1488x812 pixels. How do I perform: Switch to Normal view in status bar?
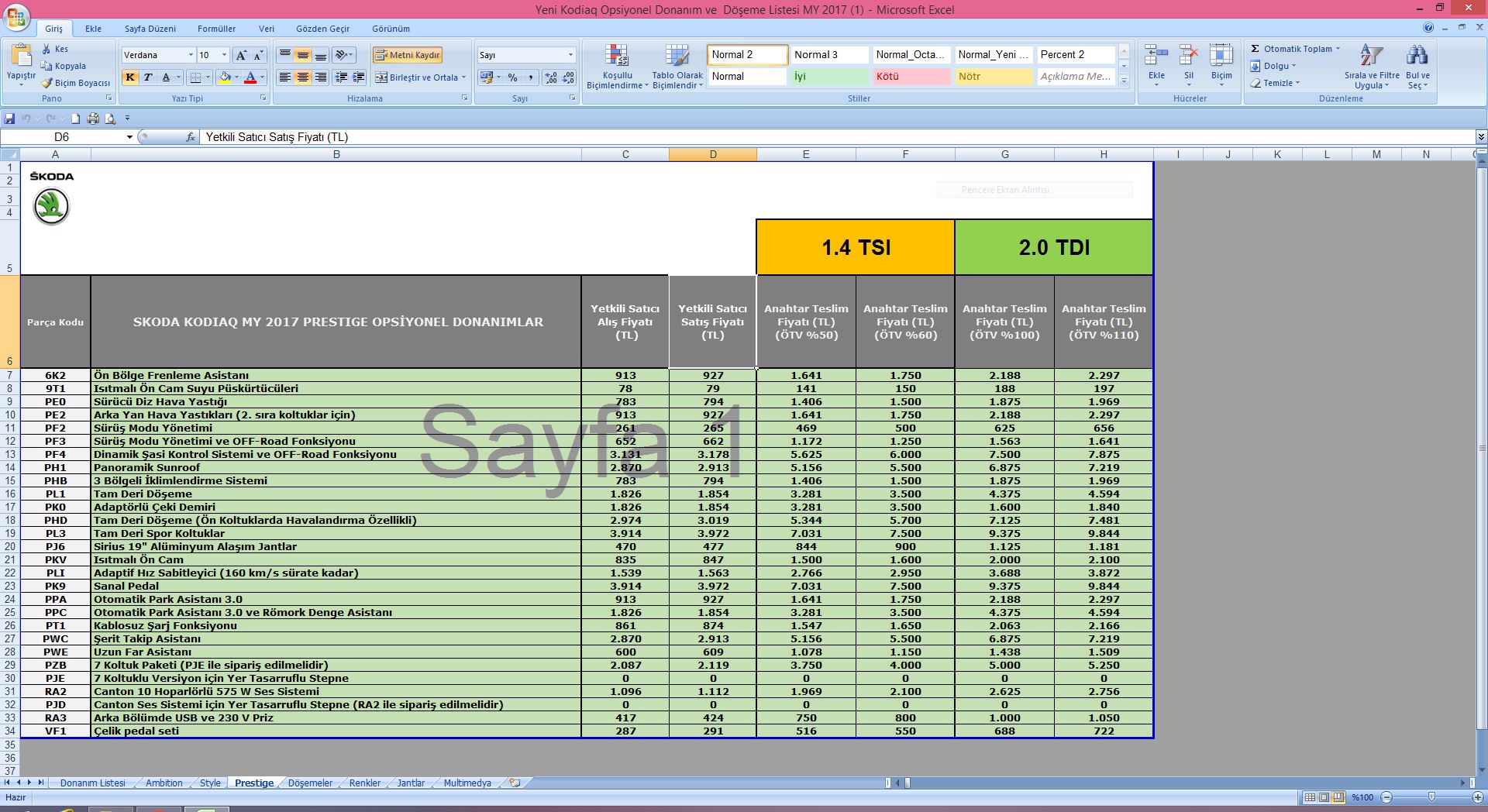coord(1310,797)
